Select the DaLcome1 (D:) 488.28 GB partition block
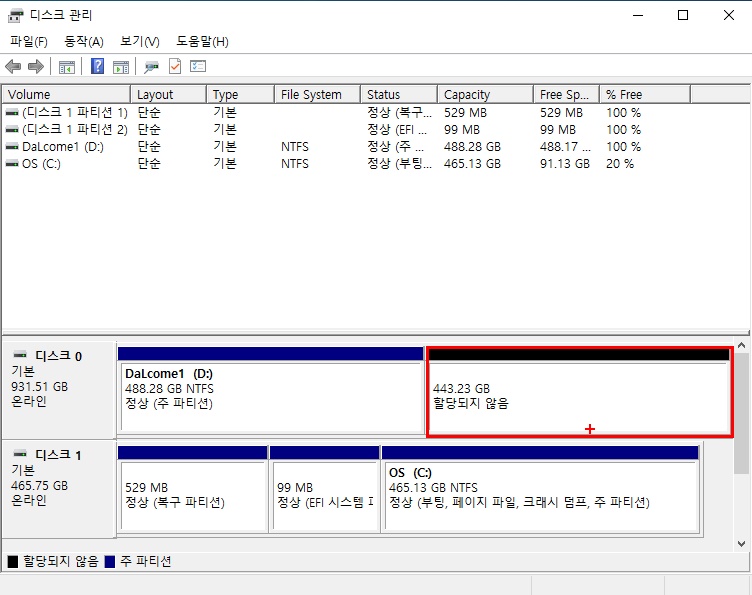Screen dimensions: 752x595 tap(270, 391)
